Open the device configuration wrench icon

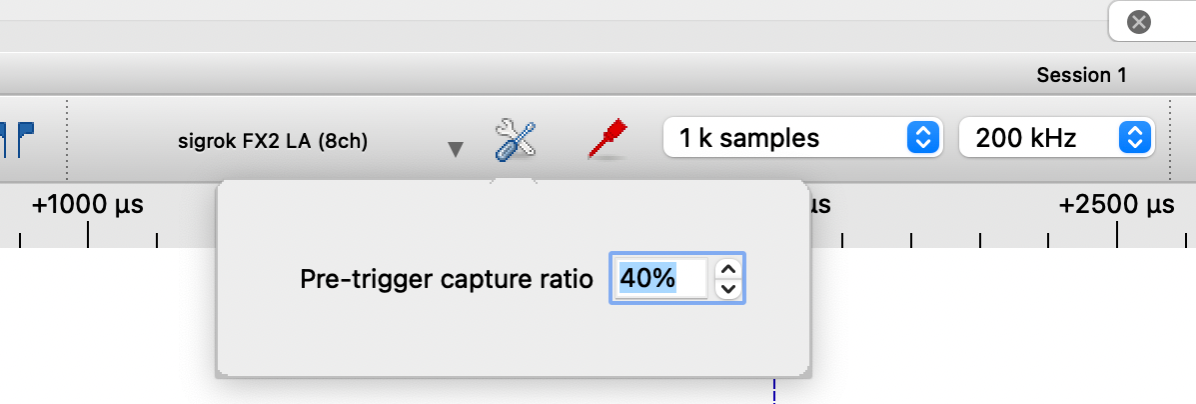(516, 140)
